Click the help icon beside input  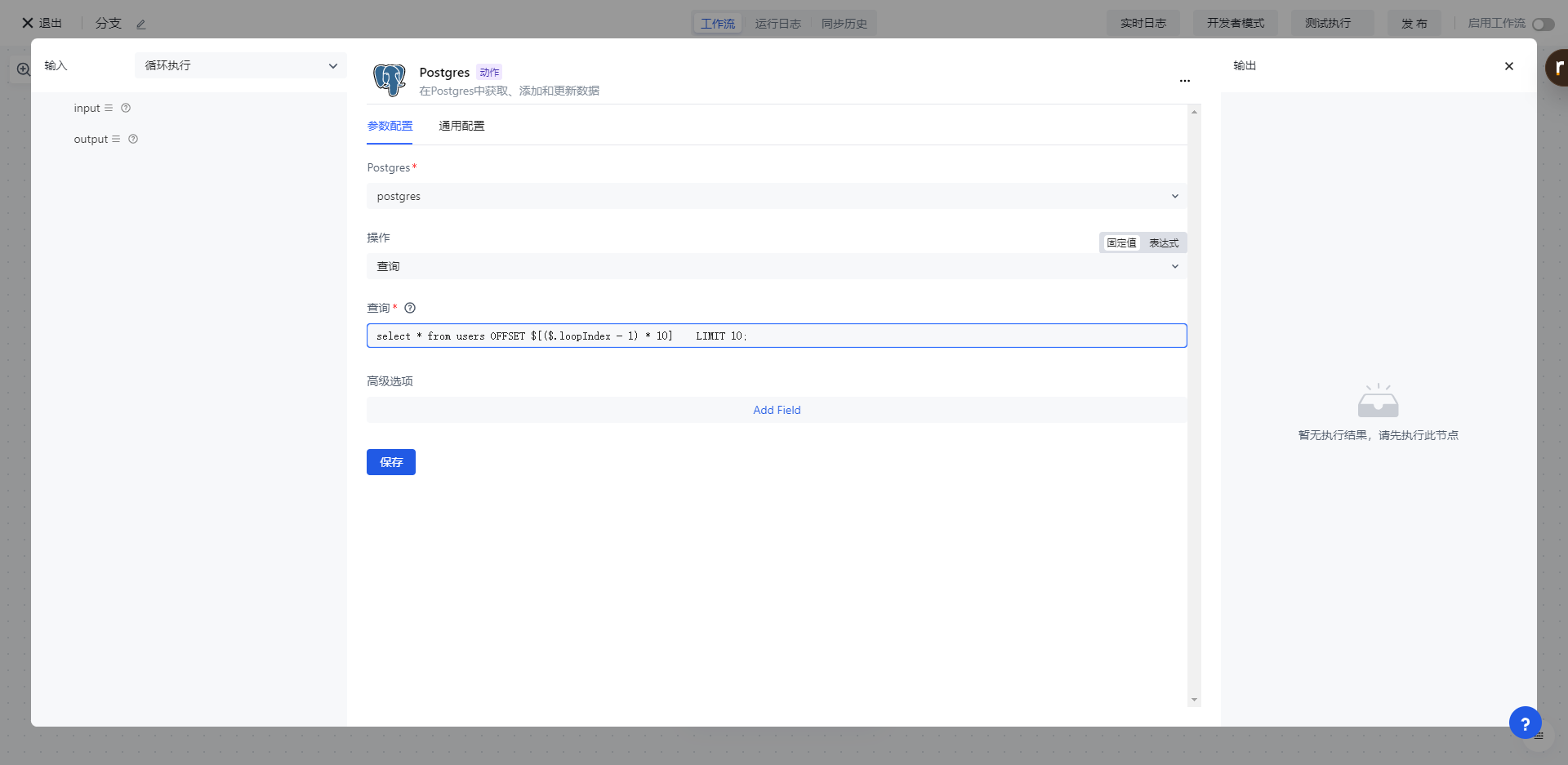126,108
